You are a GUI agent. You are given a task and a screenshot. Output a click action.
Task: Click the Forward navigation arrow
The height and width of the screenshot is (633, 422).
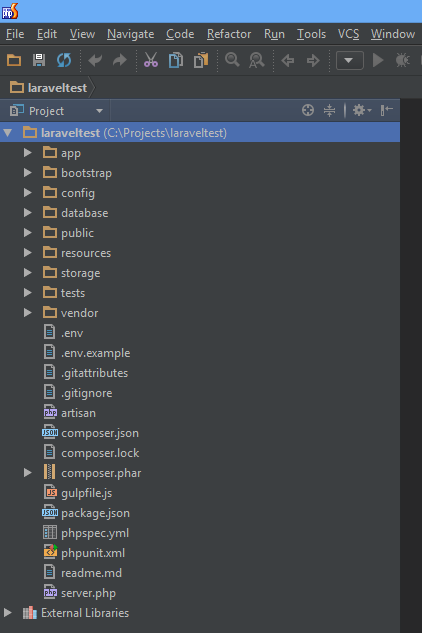coord(313,61)
